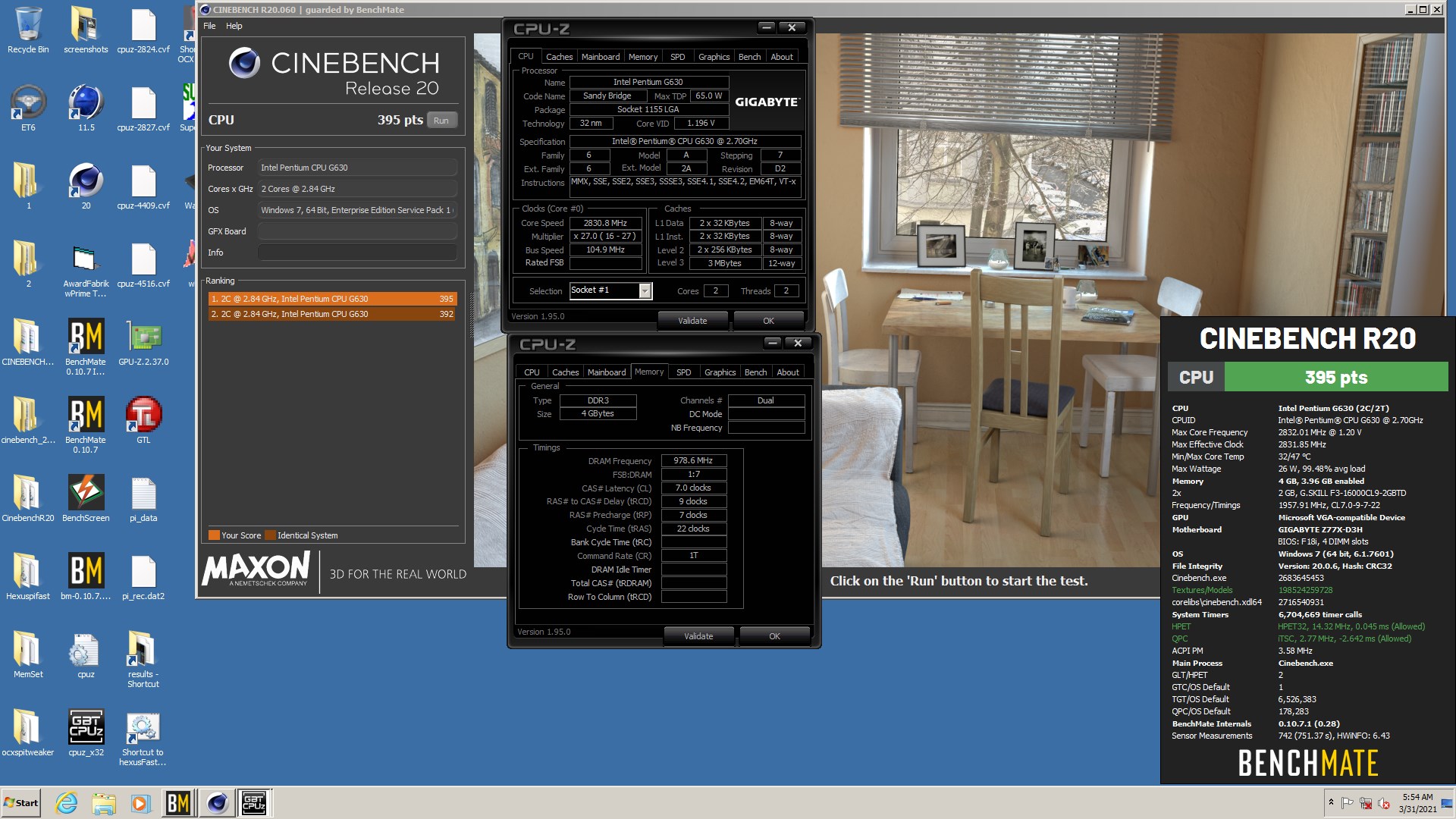
Task: Launch the Cinebench 11.5 desktop shortcut
Action: pos(86,108)
